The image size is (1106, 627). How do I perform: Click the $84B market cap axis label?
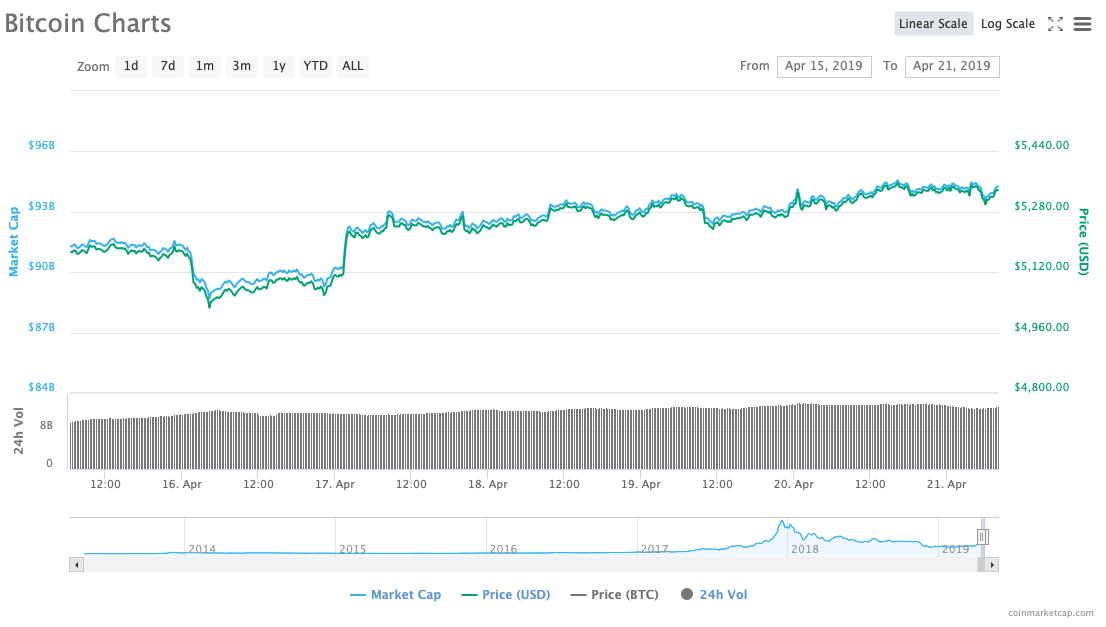(x=41, y=387)
